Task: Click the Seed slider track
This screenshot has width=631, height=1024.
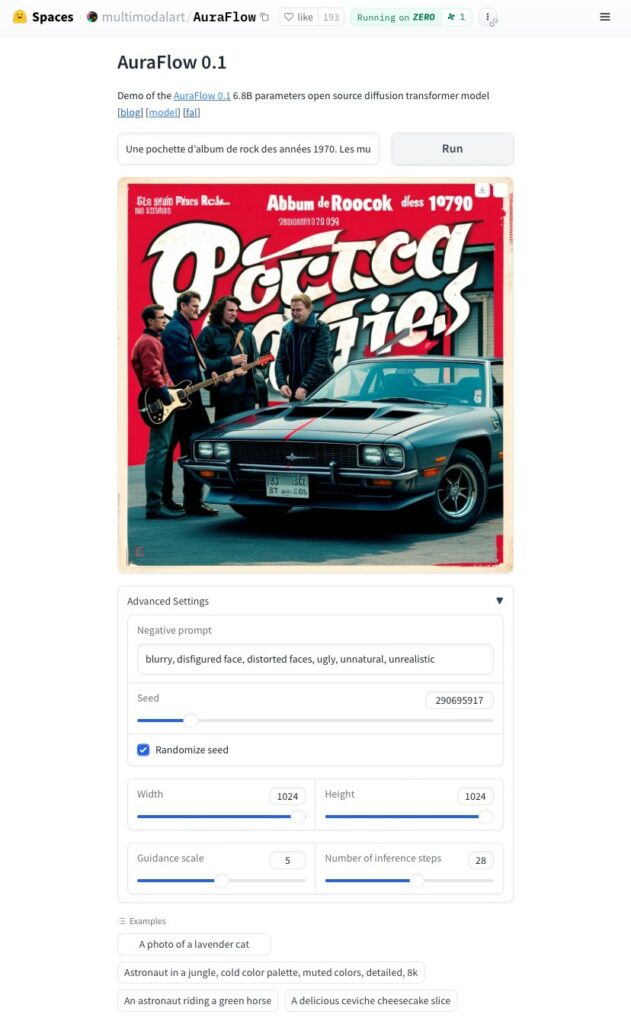Action: 315,720
